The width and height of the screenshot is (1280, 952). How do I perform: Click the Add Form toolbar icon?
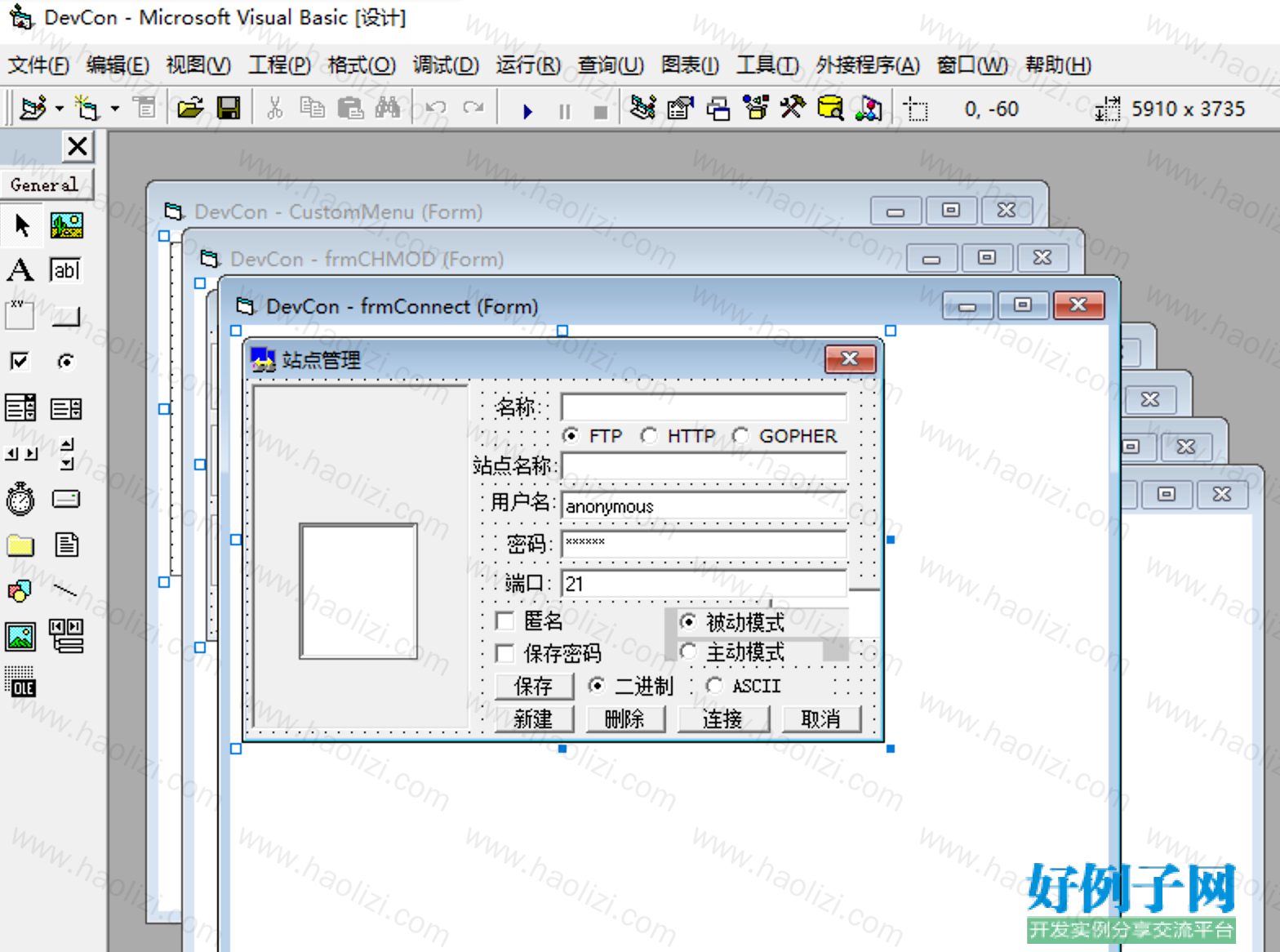[x=87, y=108]
